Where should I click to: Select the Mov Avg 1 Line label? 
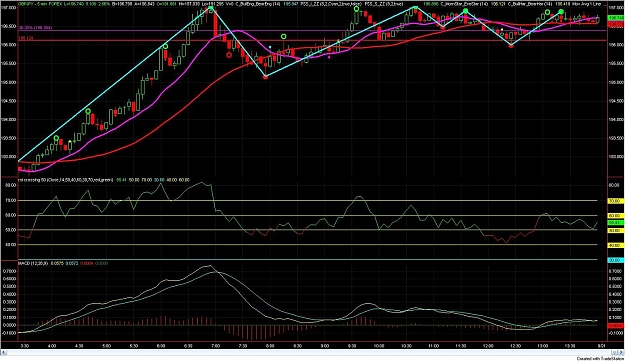pyautogui.click(x=588, y=4)
